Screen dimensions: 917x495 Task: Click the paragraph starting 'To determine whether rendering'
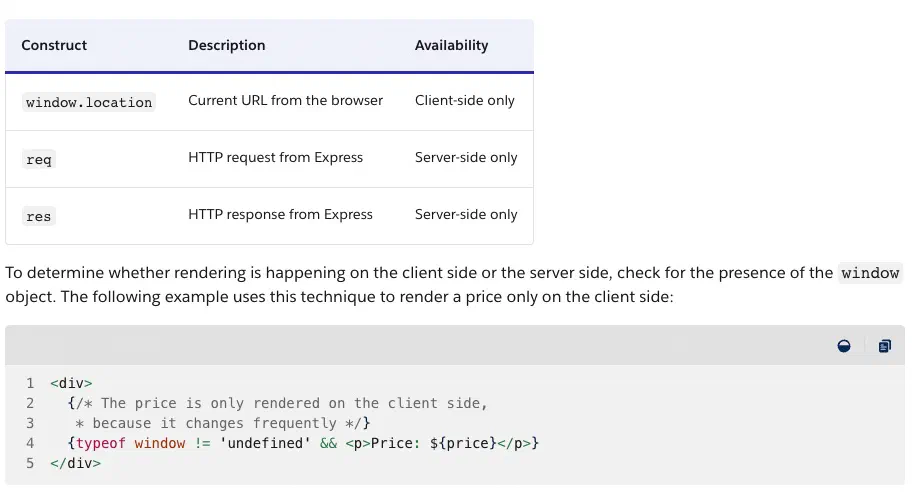[x=454, y=284]
